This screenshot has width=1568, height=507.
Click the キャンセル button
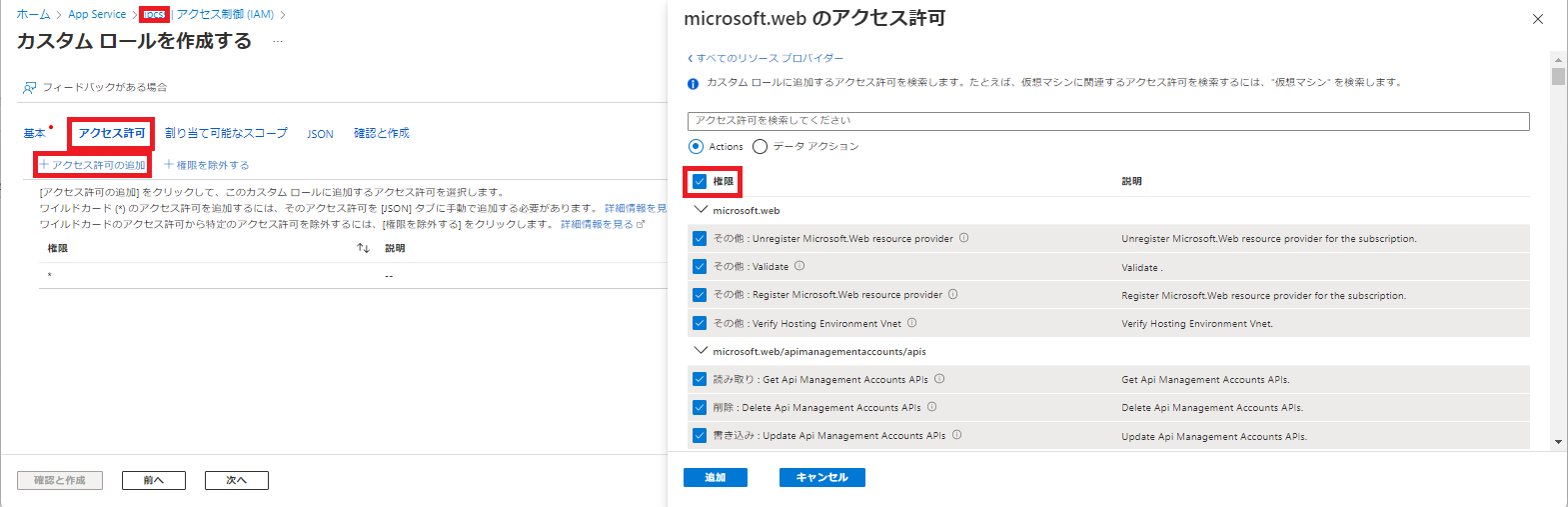(822, 477)
